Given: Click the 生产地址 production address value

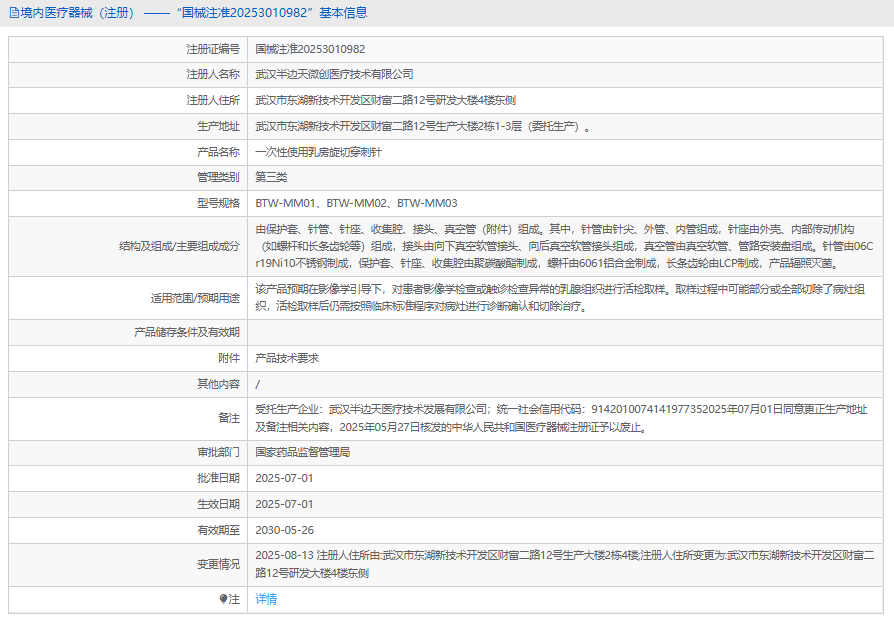Looking at the screenshot, I should (420, 126).
